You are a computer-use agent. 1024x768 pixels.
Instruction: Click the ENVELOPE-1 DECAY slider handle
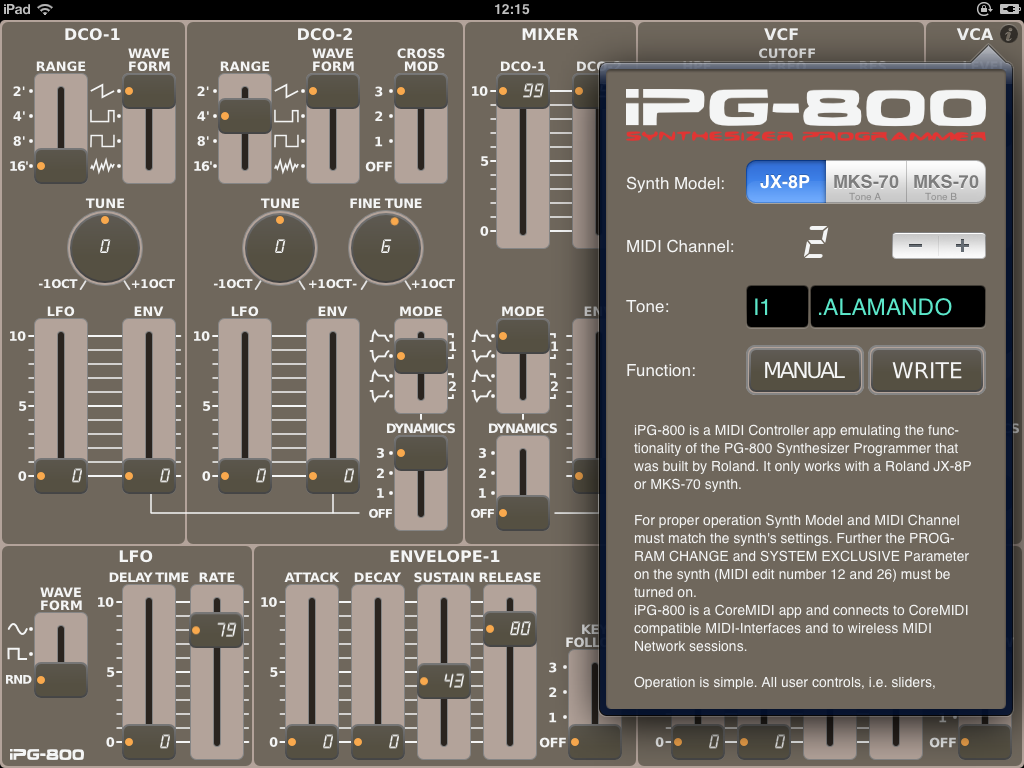[x=378, y=742]
